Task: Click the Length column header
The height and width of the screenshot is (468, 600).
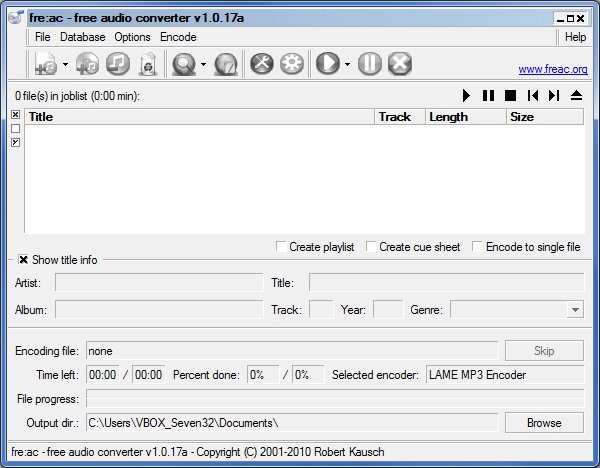Action: [x=466, y=116]
